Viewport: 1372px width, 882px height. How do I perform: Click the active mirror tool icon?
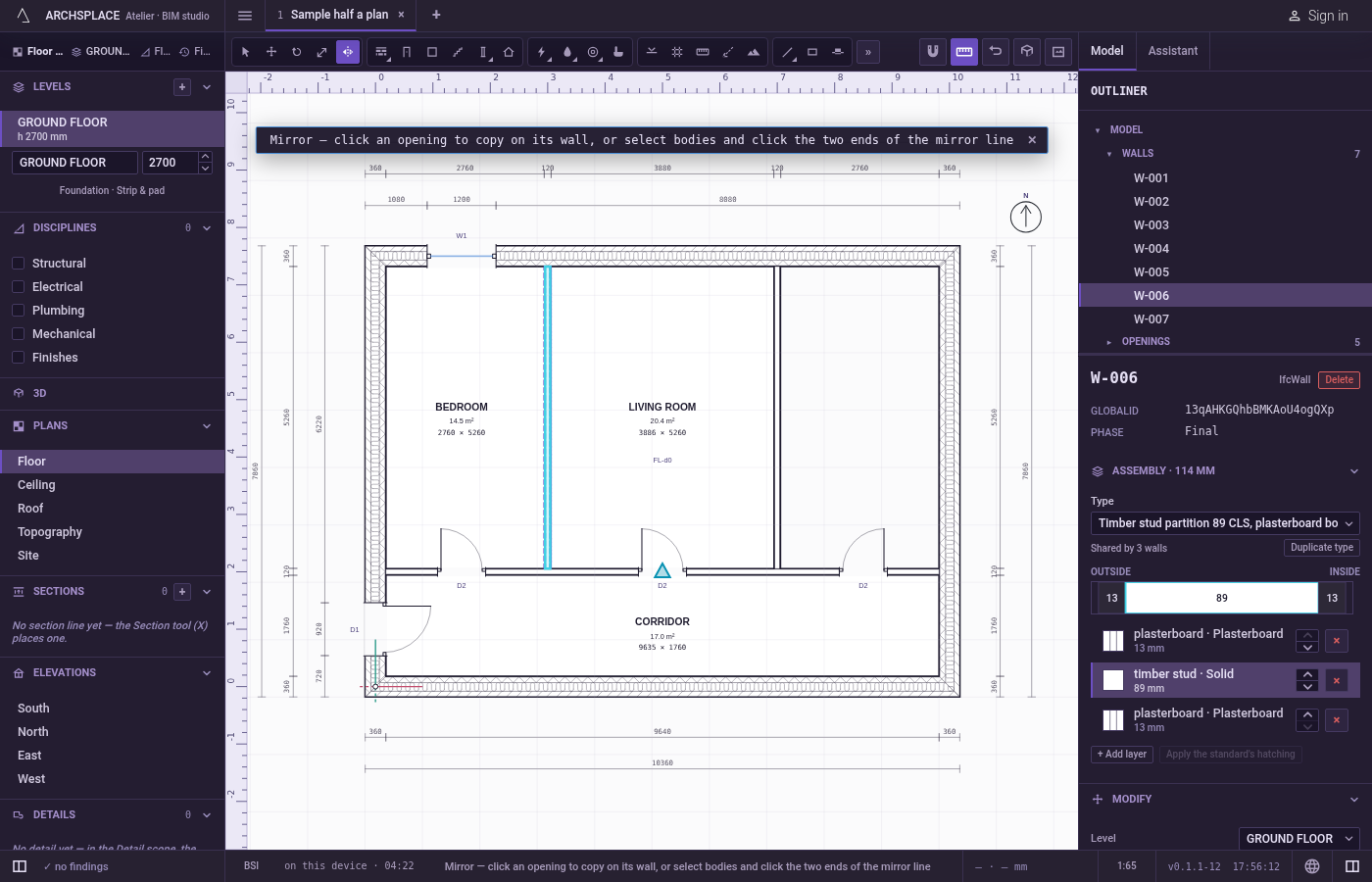348,52
